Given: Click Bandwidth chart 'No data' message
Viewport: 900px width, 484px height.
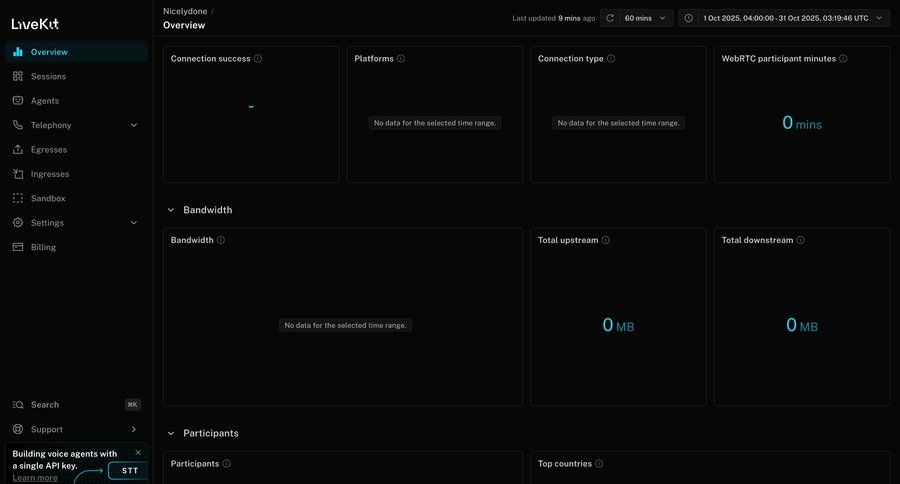Looking at the screenshot, I should 345,325.
